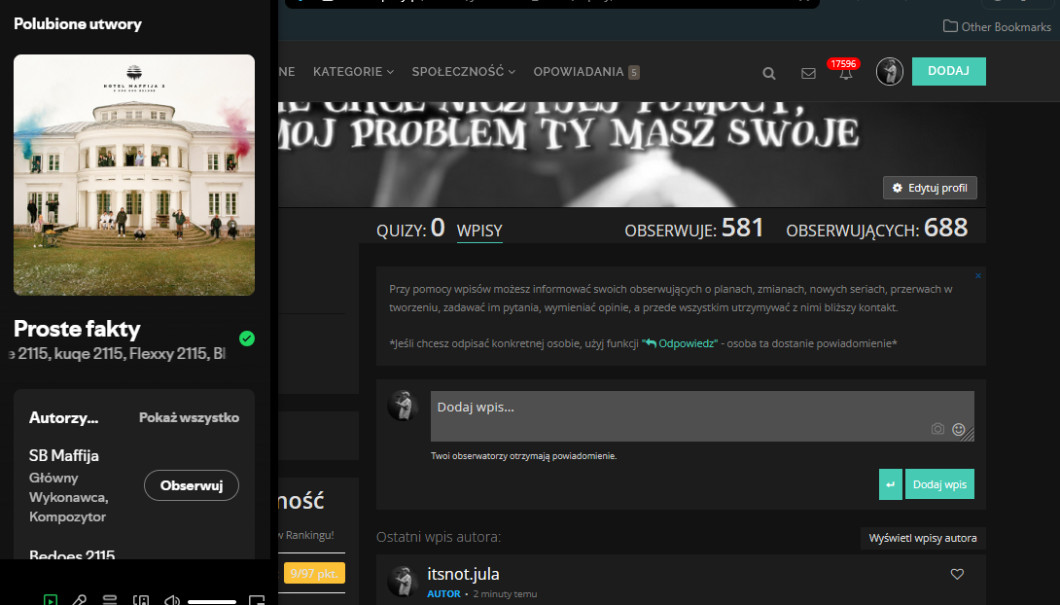Open the messages envelope icon

[x=808, y=73]
